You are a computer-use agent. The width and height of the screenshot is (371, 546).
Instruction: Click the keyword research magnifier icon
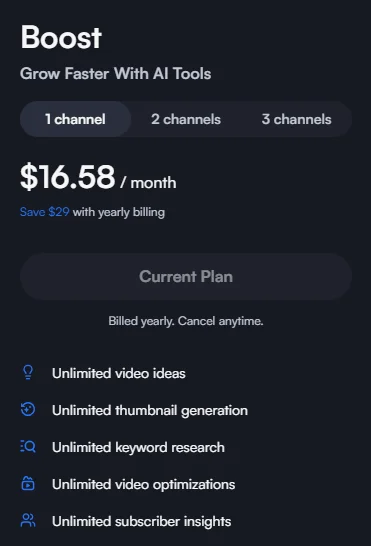tap(28, 446)
